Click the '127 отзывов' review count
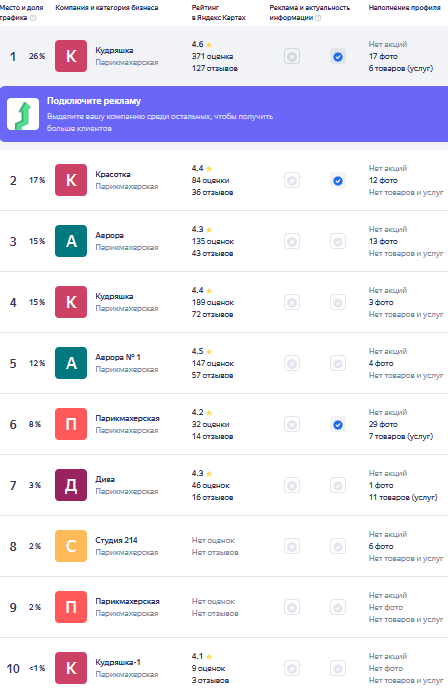The image size is (448, 693). (215, 69)
